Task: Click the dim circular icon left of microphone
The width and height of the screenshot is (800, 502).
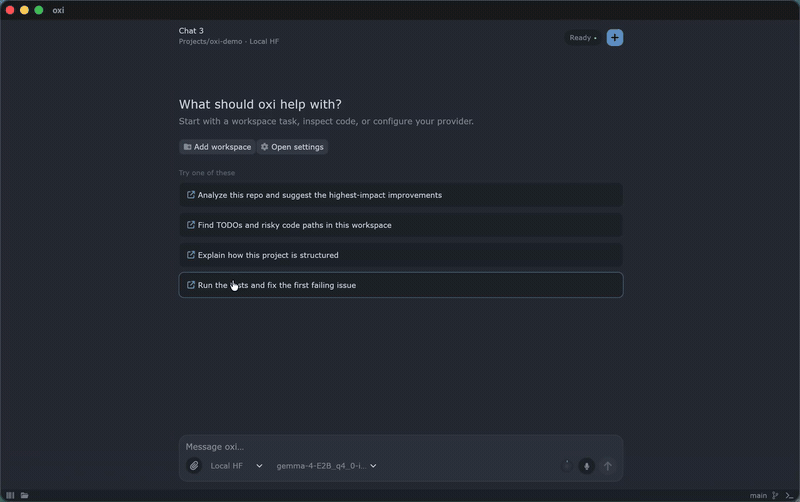Action: coord(566,466)
